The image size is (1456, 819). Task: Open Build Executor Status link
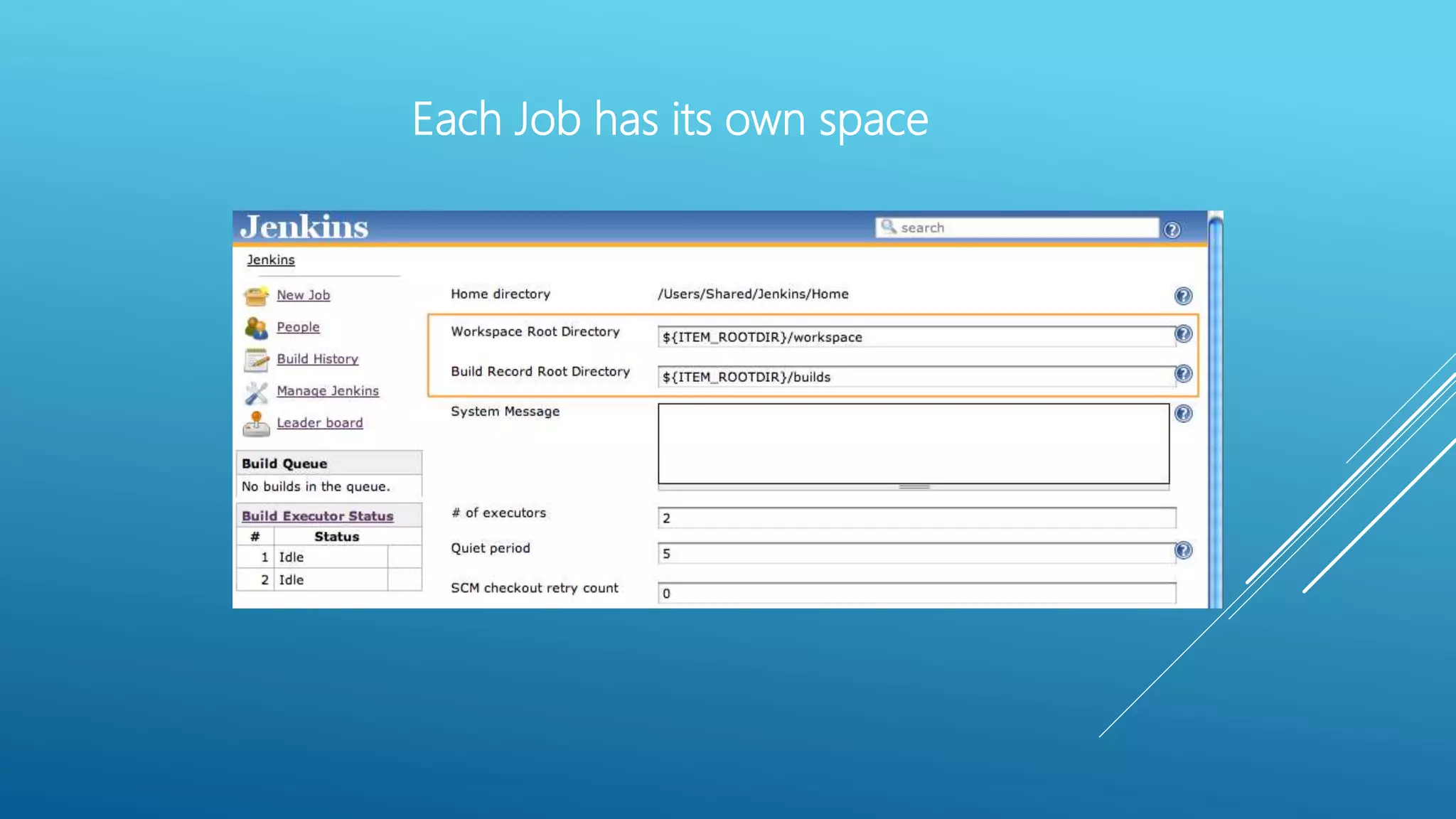(317, 516)
